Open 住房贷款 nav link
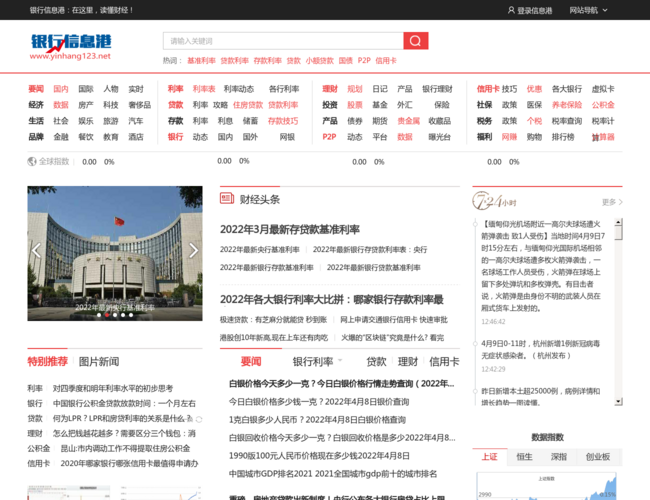The height and width of the screenshot is (500, 650). [248, 105]
